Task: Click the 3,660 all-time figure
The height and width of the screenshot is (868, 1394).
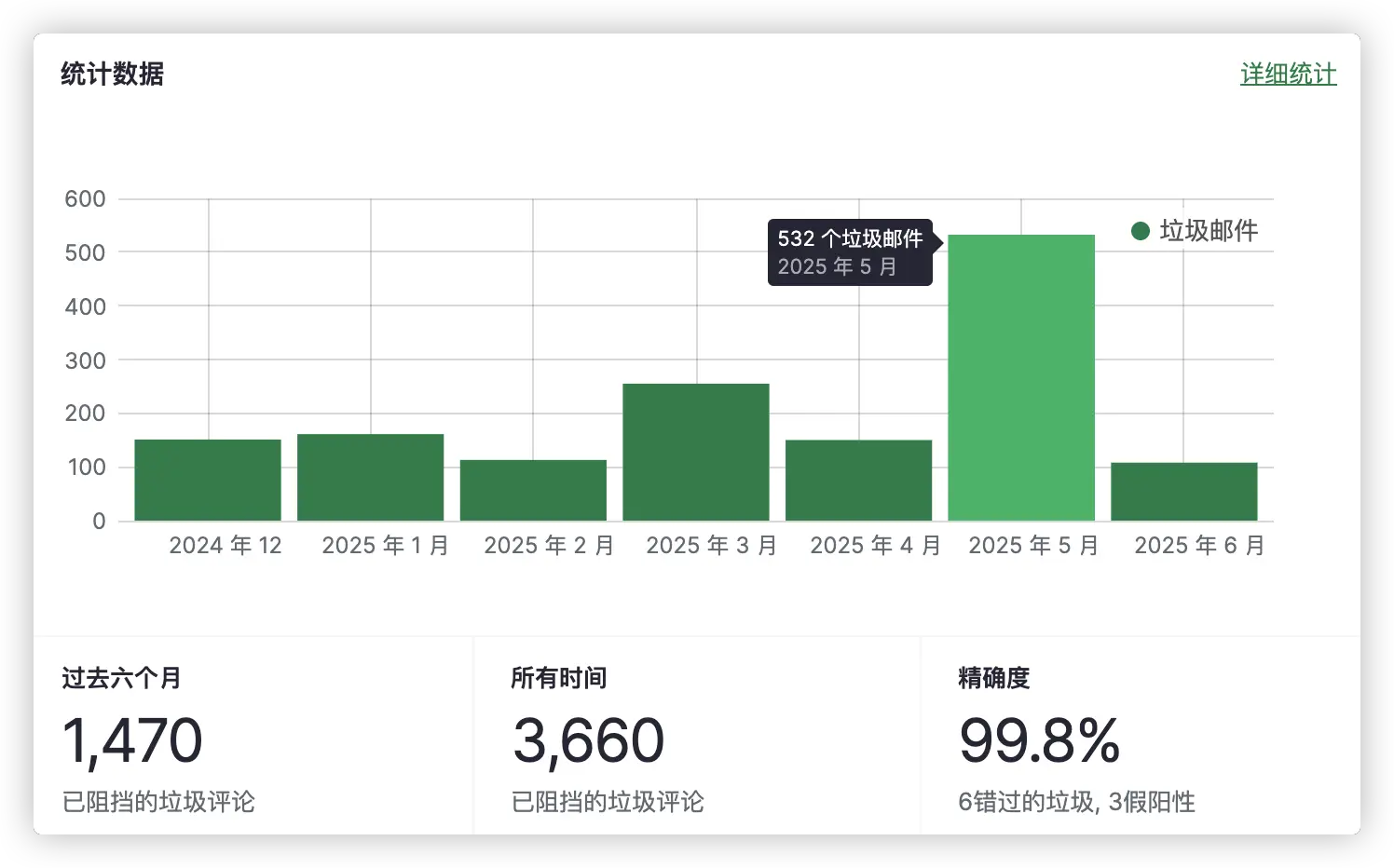Action: (x=588, y=741)
